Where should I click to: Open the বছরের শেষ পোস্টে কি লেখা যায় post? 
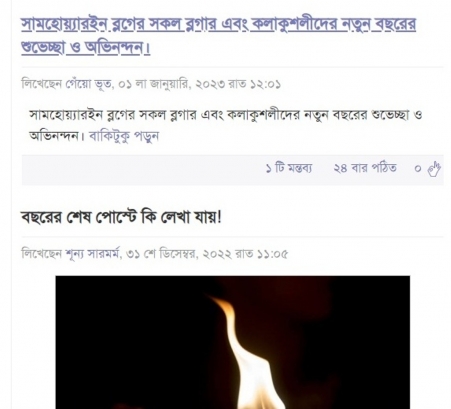121,218
